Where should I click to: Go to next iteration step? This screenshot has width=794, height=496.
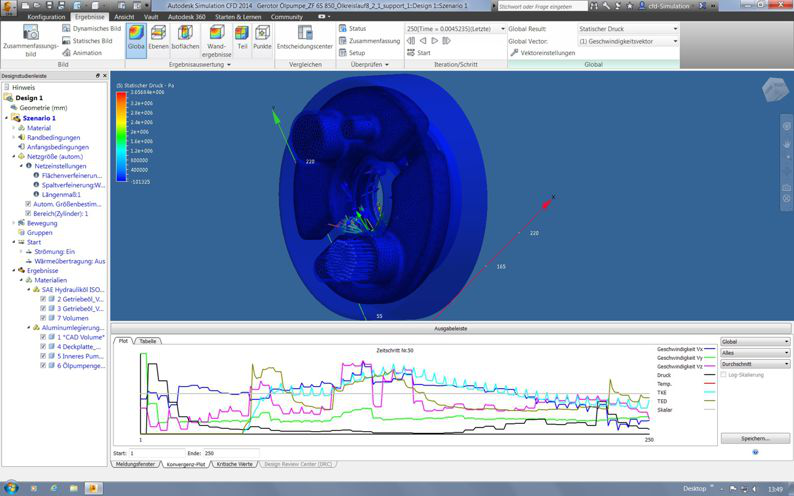[x=434, y=40]
